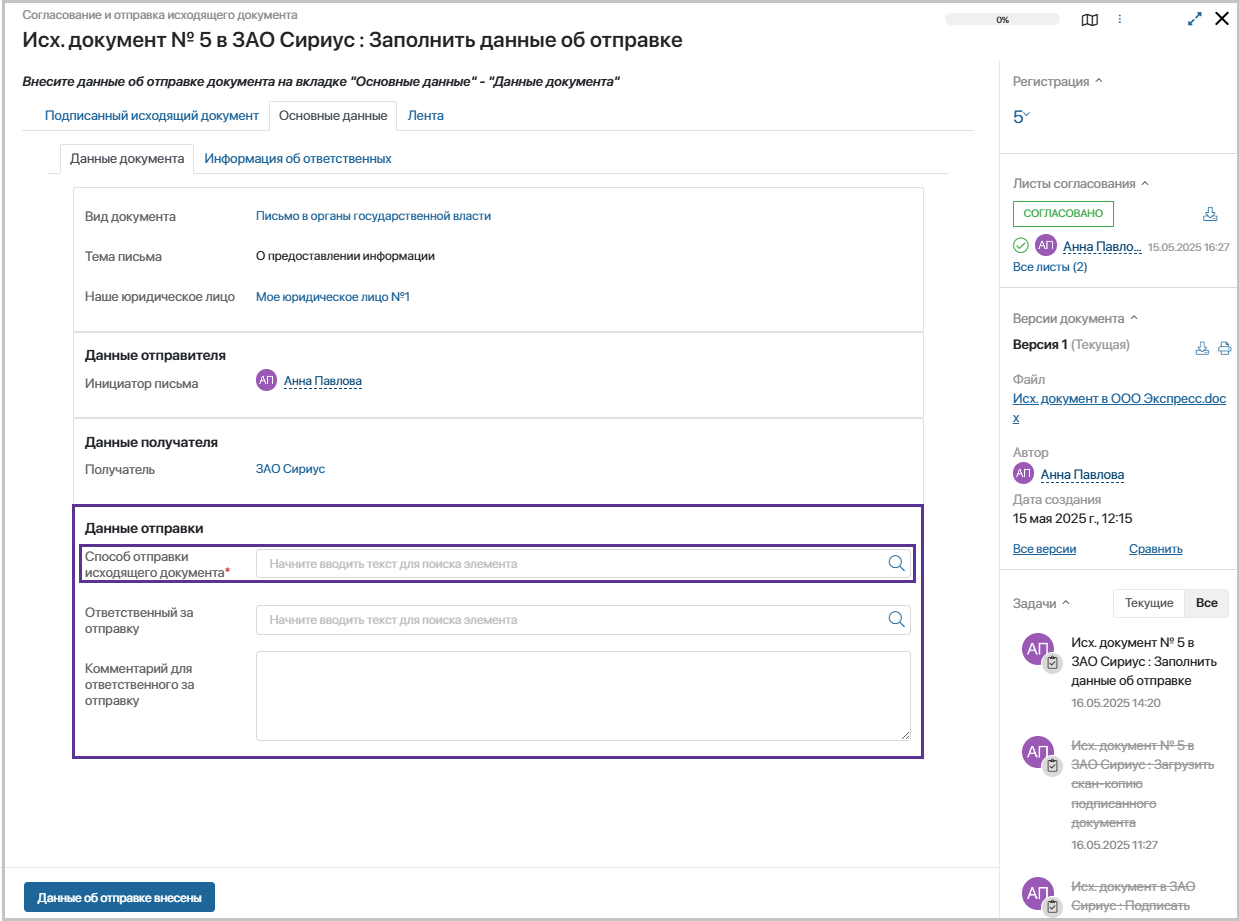Image resolution: width=1239 pixels, height=921 pixels.
Task: Collapse the Регистрация section
Action: pyautogui.click(x=1099, y=82)
